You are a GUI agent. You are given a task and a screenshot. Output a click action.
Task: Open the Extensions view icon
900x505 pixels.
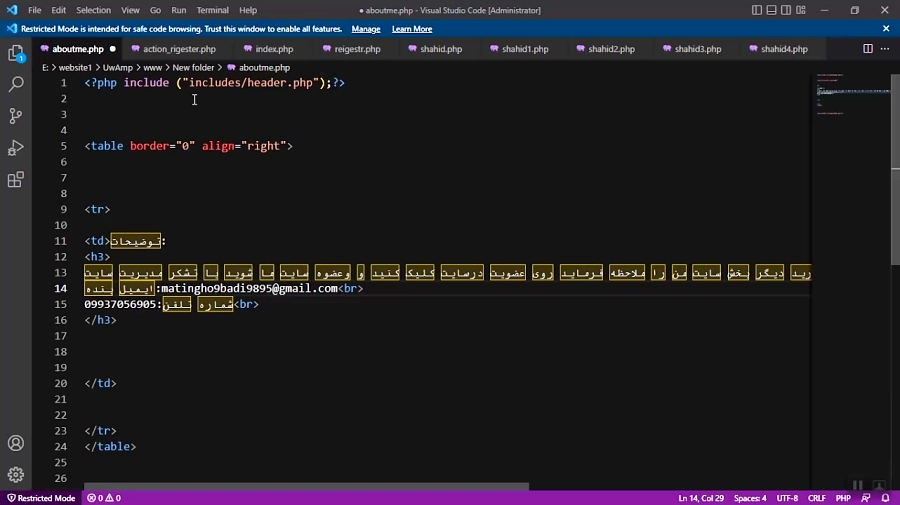16,180
